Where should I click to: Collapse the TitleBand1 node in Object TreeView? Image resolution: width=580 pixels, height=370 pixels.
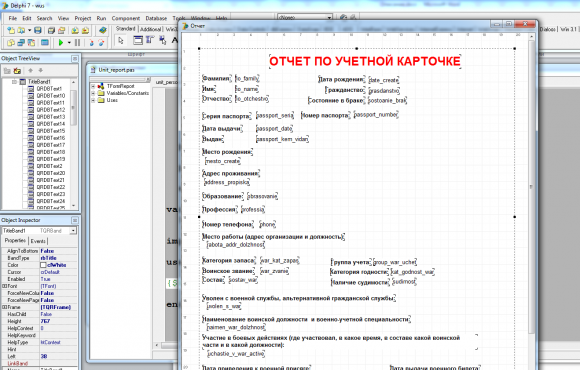(14, 82)
